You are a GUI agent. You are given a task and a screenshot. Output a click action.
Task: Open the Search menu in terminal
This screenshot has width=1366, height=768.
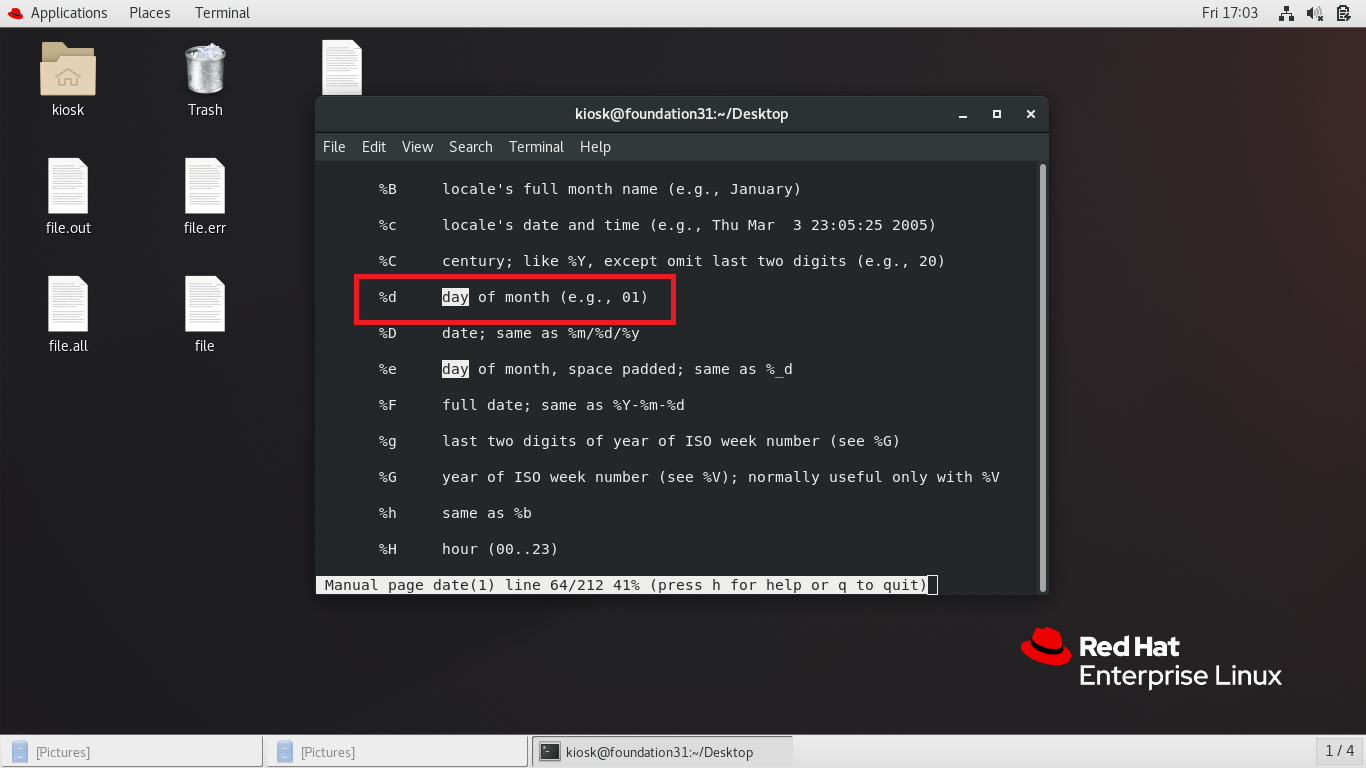click(470, 147)
